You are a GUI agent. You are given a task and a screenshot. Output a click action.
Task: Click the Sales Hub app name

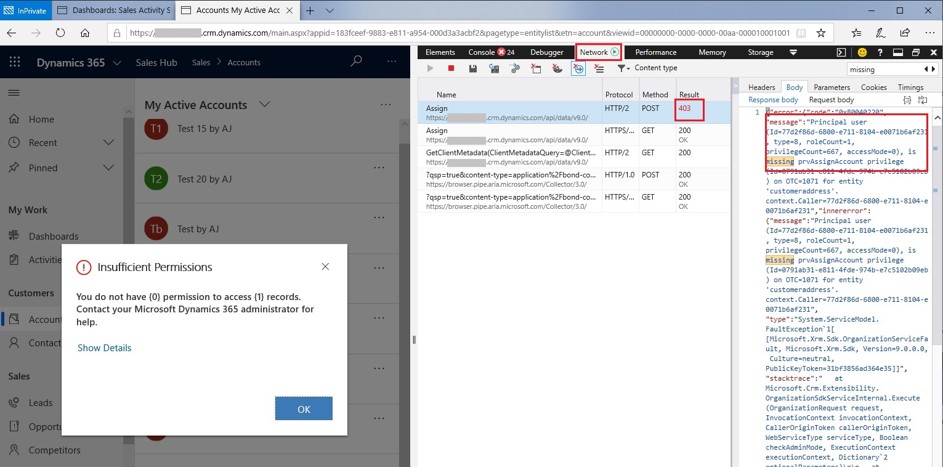(156, 63)
